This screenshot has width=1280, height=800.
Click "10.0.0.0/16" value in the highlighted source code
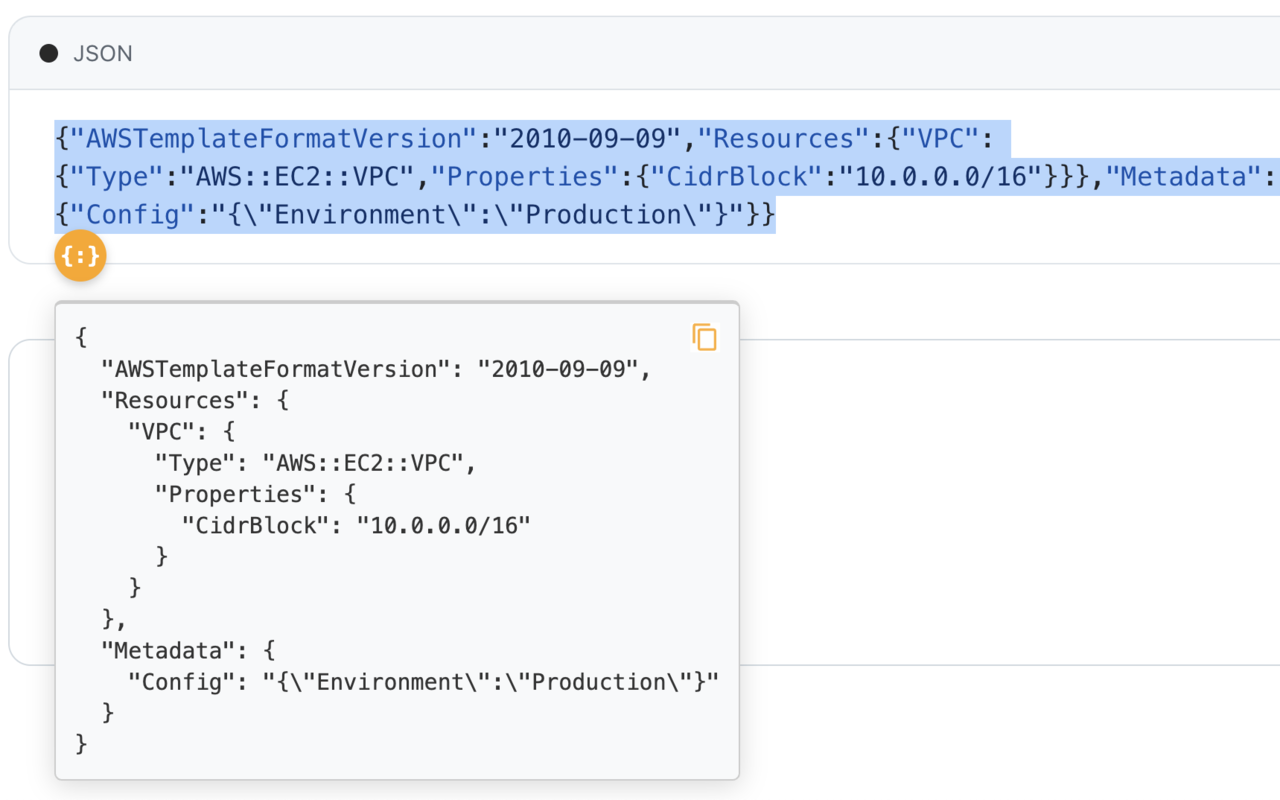coord(940,176)
